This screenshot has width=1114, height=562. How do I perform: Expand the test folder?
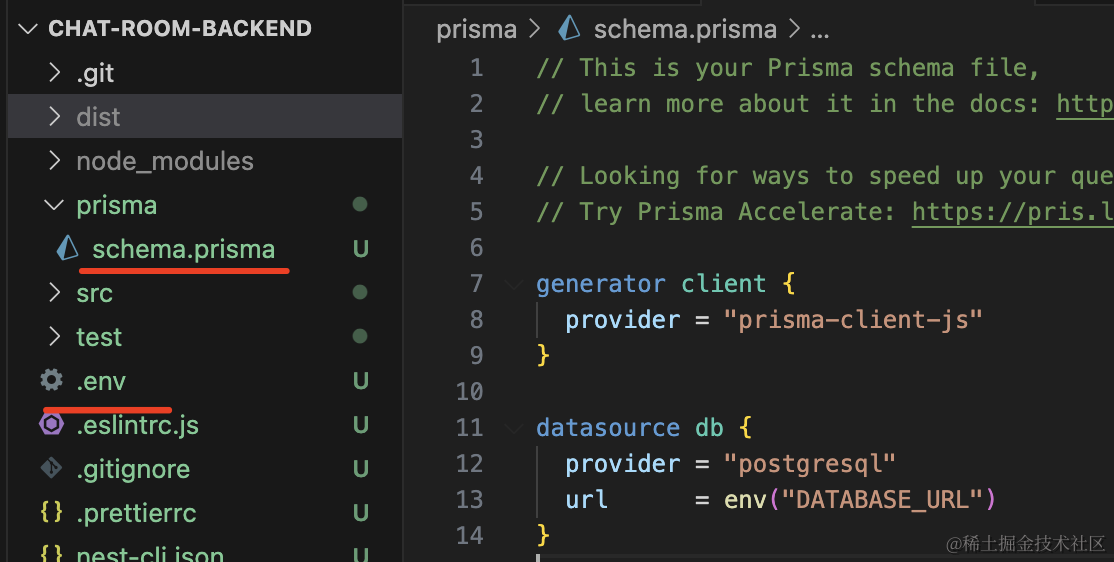(54, 337)
